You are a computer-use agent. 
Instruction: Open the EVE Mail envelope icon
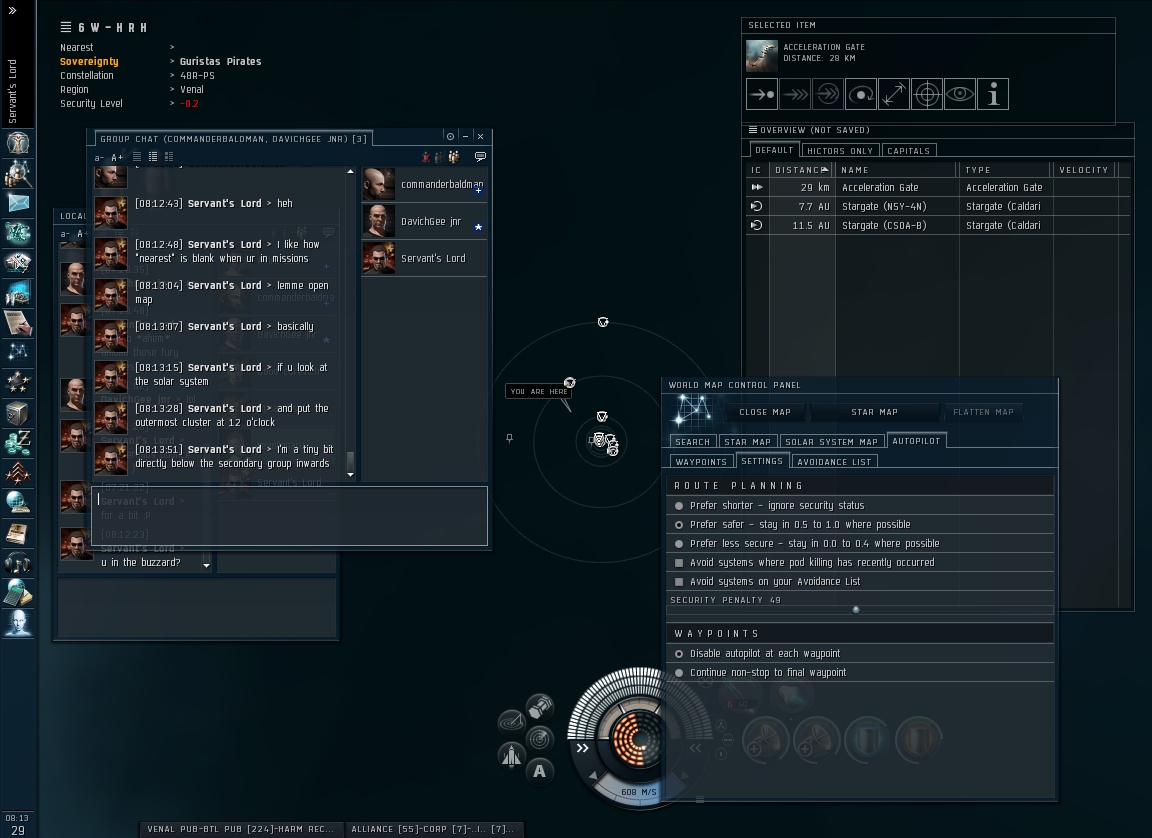point(18,203)
